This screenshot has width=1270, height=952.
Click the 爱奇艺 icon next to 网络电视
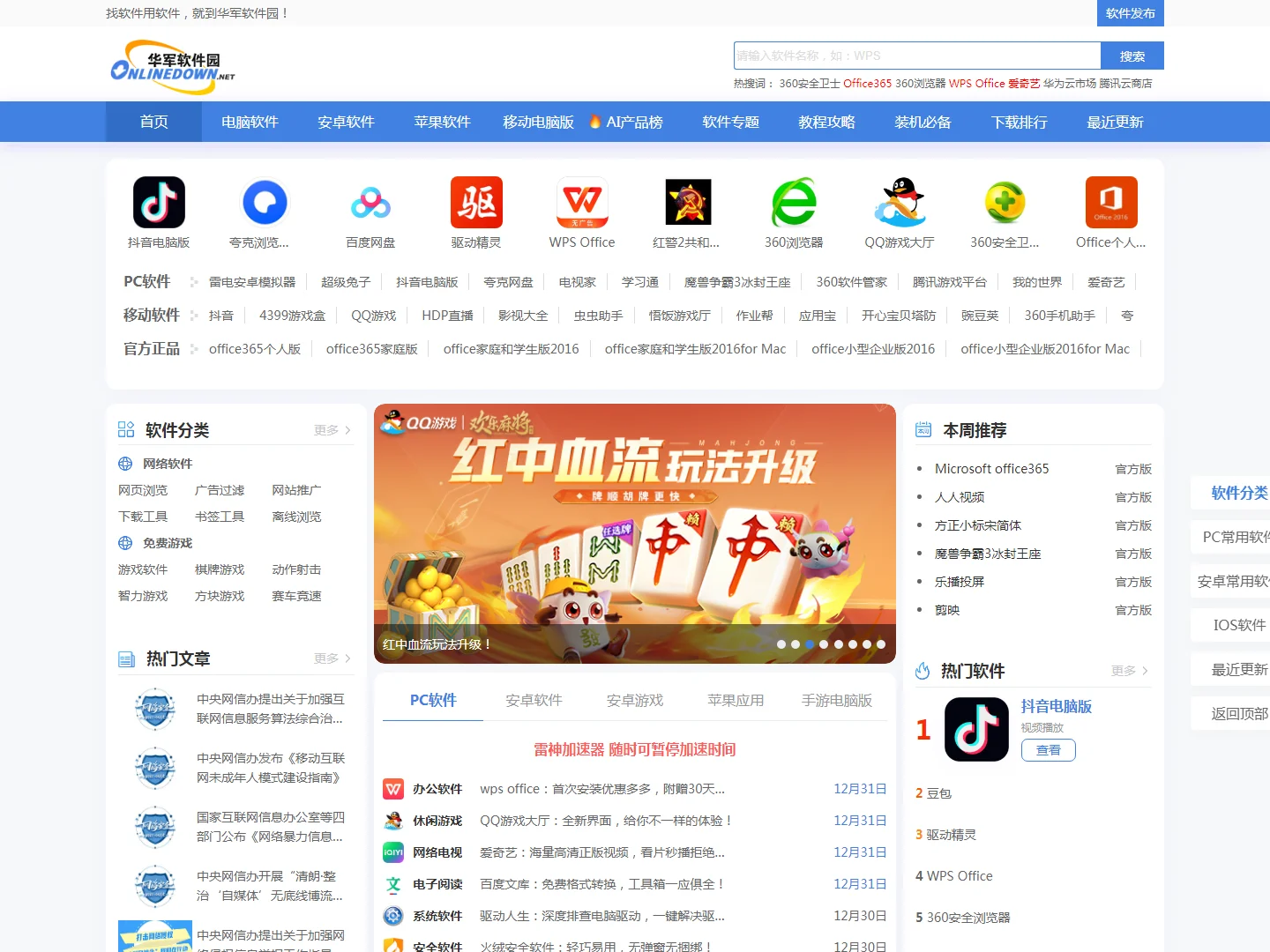pos(393,852)
